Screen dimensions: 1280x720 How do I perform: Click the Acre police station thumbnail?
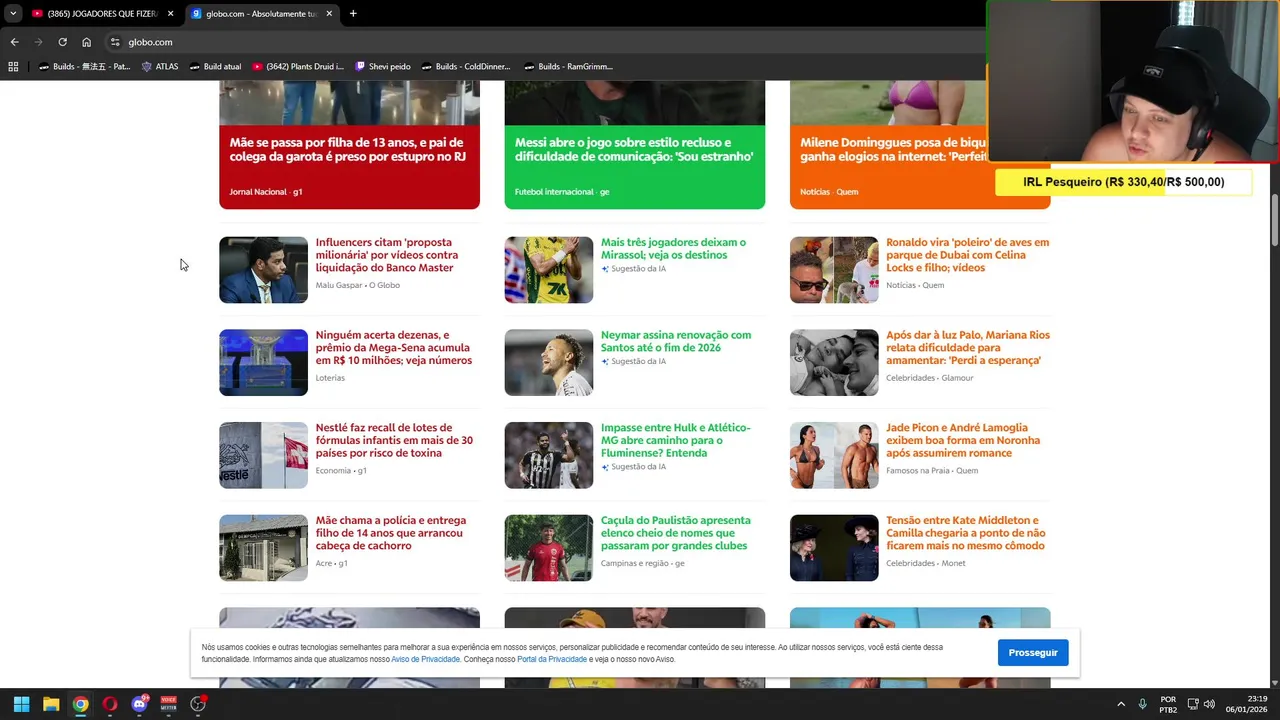263,548
